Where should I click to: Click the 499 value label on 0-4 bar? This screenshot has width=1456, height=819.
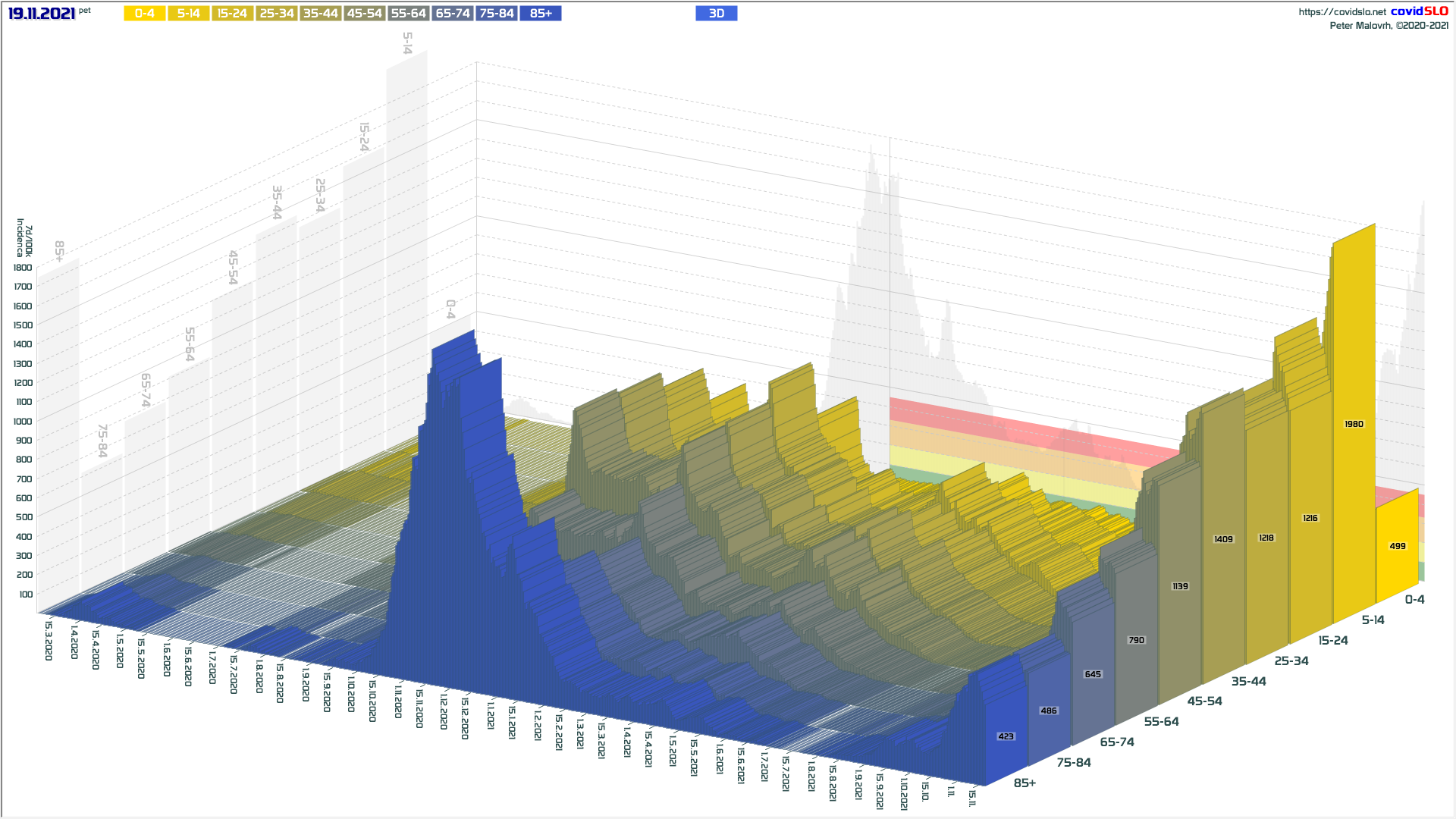[1397, 546]
